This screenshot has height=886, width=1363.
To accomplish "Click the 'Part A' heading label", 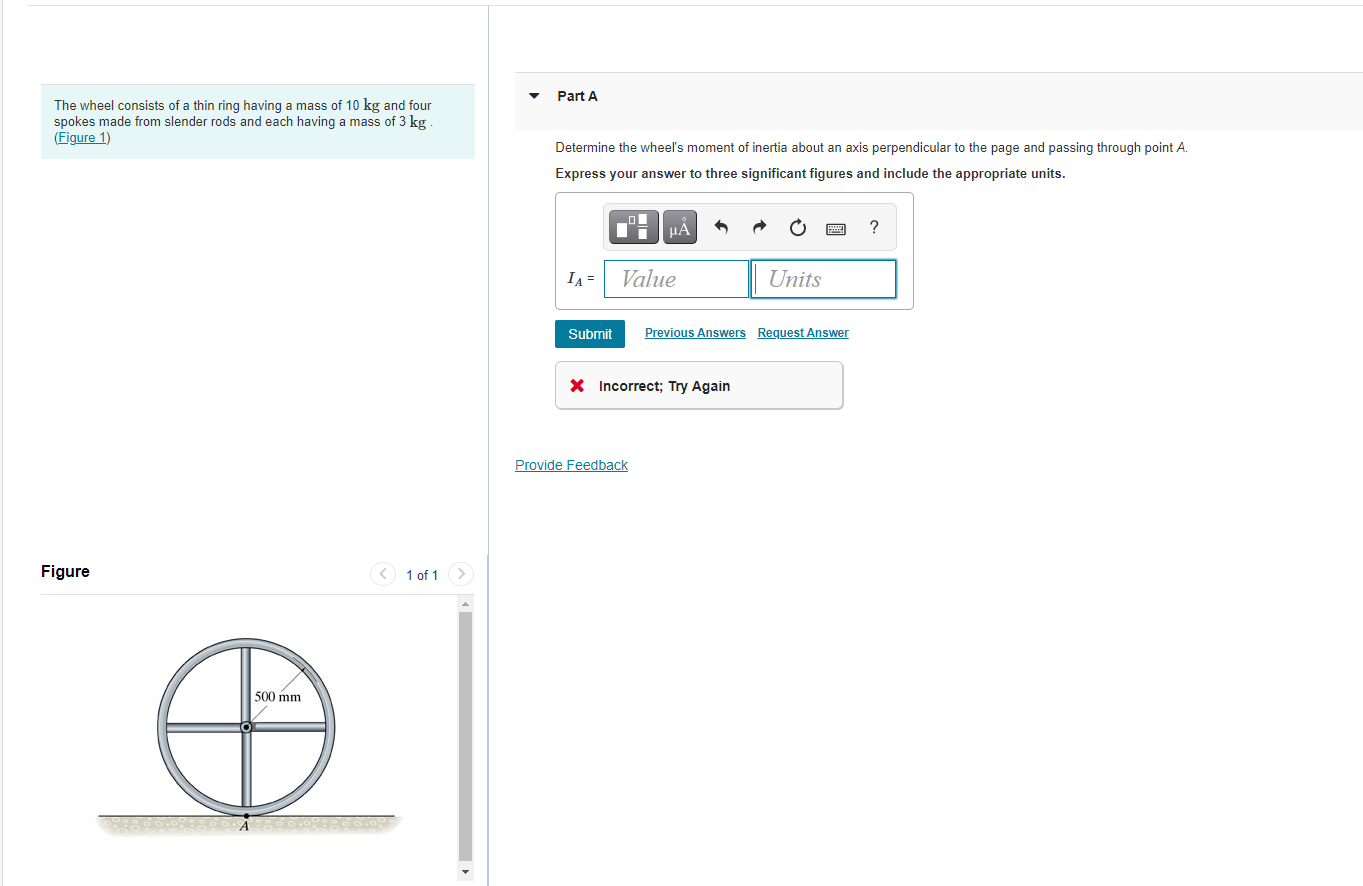I will coord(577,96).
